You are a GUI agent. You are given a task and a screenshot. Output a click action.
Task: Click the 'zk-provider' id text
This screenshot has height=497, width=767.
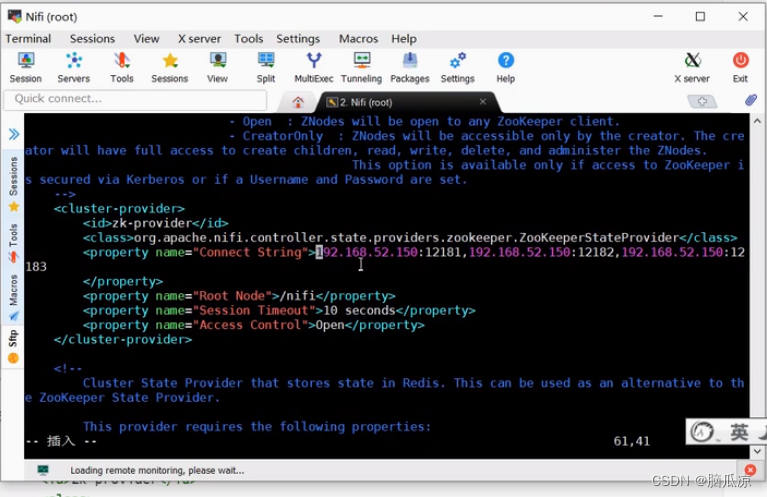pos(152,223)
